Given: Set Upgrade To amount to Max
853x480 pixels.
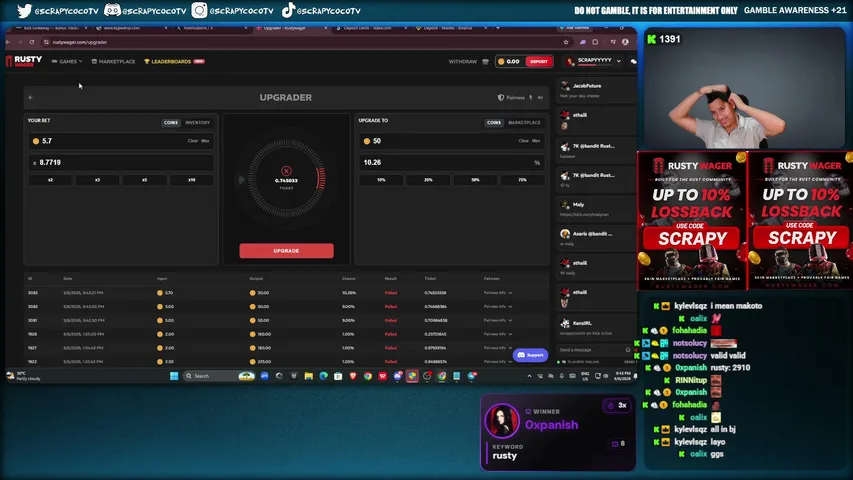Looking at the screenshot, I should 536,141.
